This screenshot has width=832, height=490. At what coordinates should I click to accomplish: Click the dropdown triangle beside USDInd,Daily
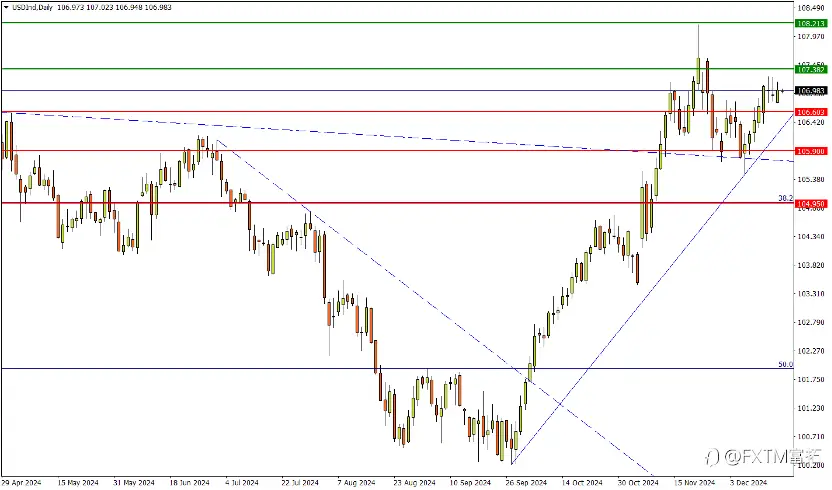click(x=6, y=7)
